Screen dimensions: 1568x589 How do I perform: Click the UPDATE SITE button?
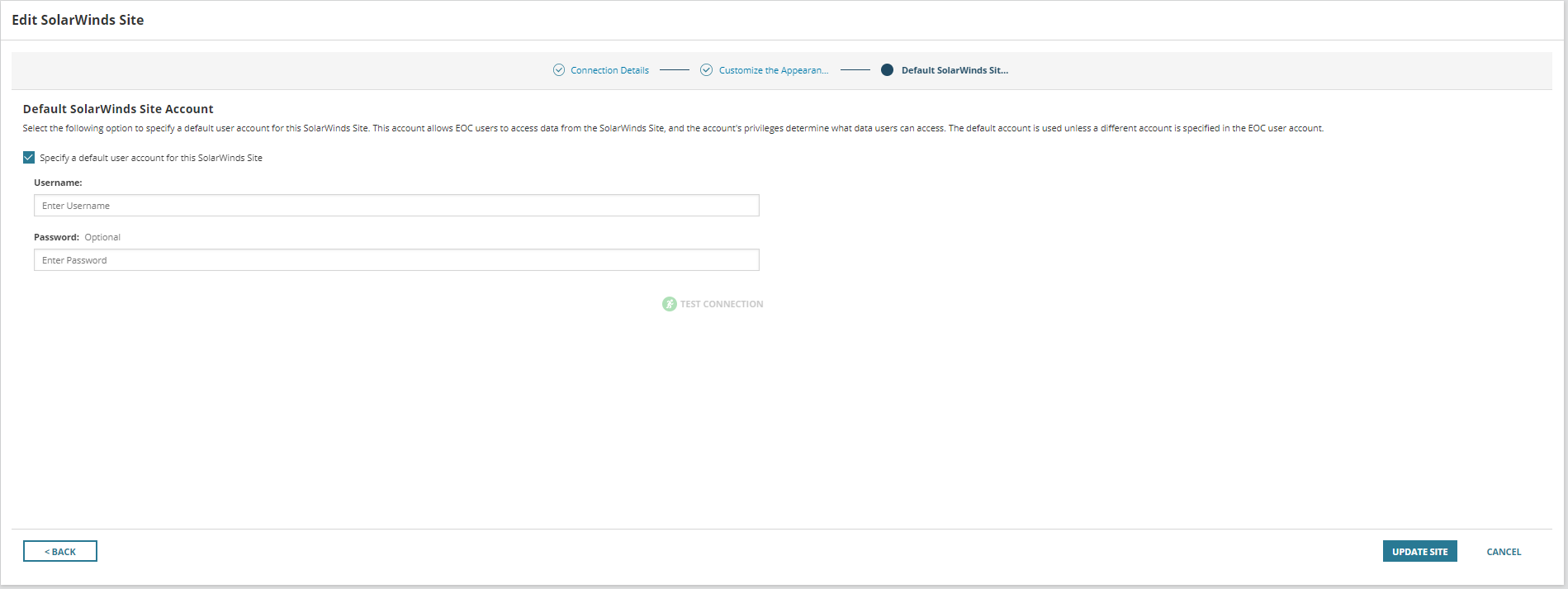pyautogui.click(x=1419, y=551)
